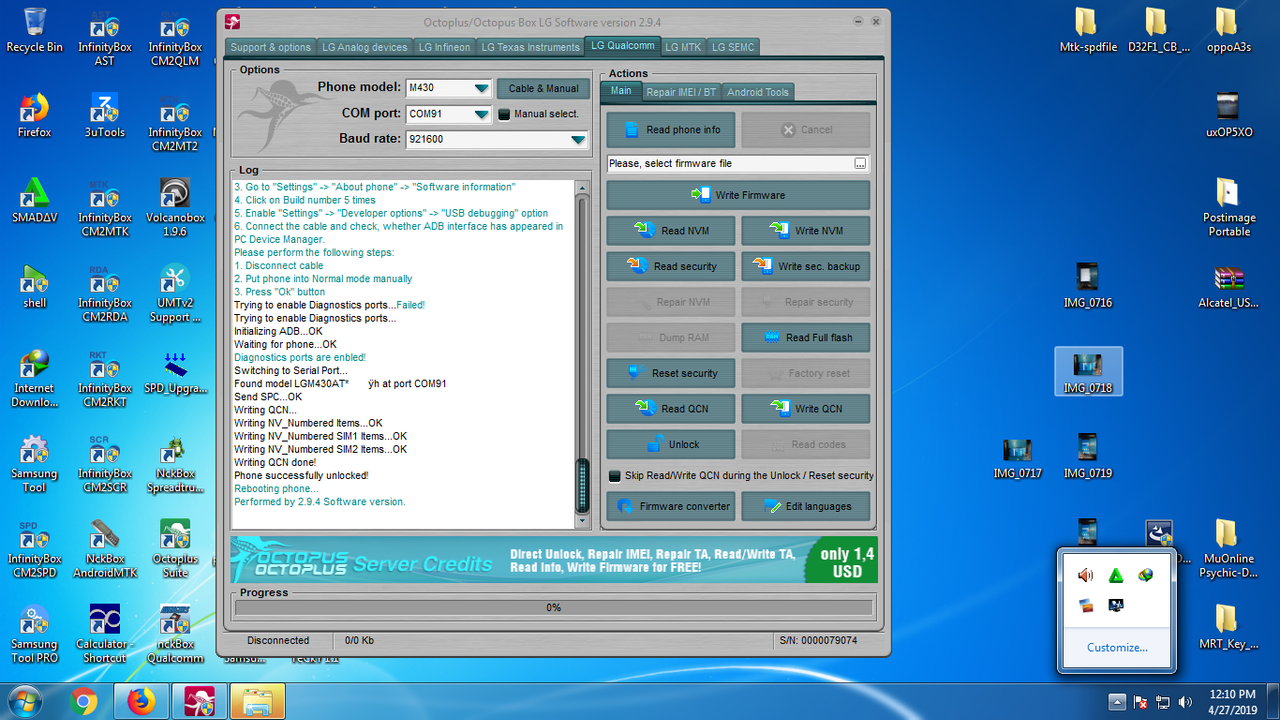1280x720 pixels.
Task: Select the LG SEMC tab
Action: pos(733,47)
